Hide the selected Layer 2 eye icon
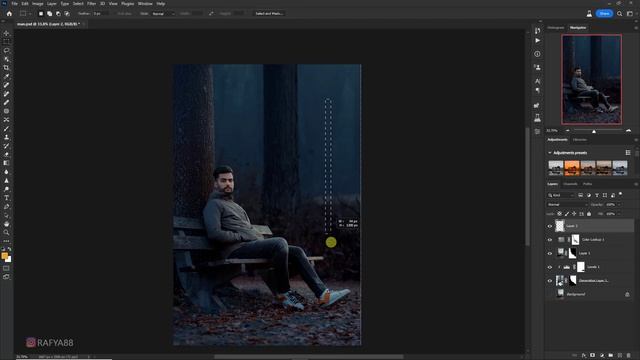This screenshot has width=640, height=360. (x=550, y=226)
